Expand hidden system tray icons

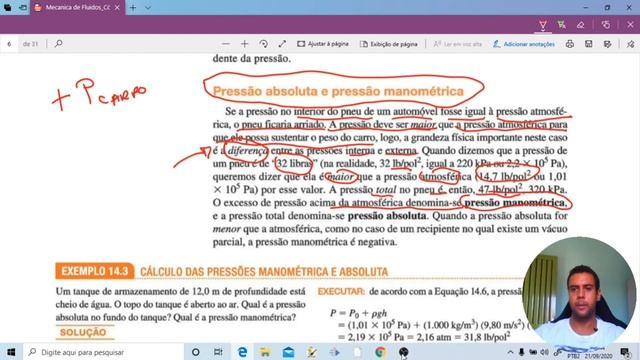[x=510, y=352]
